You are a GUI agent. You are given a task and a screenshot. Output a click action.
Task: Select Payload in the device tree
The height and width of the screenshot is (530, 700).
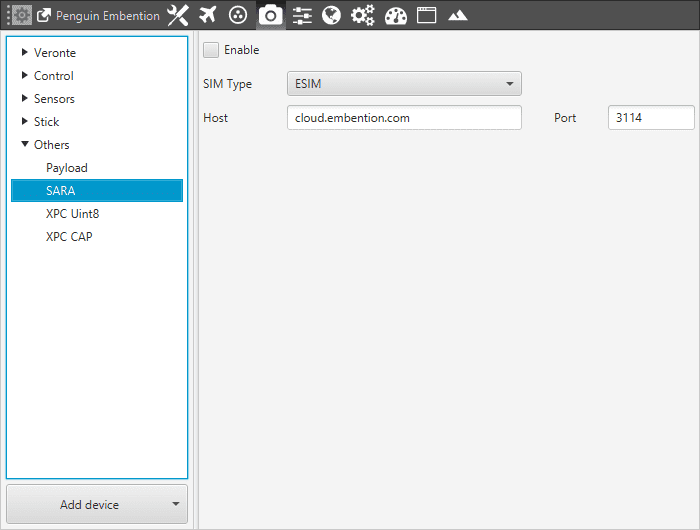[67, 168]
